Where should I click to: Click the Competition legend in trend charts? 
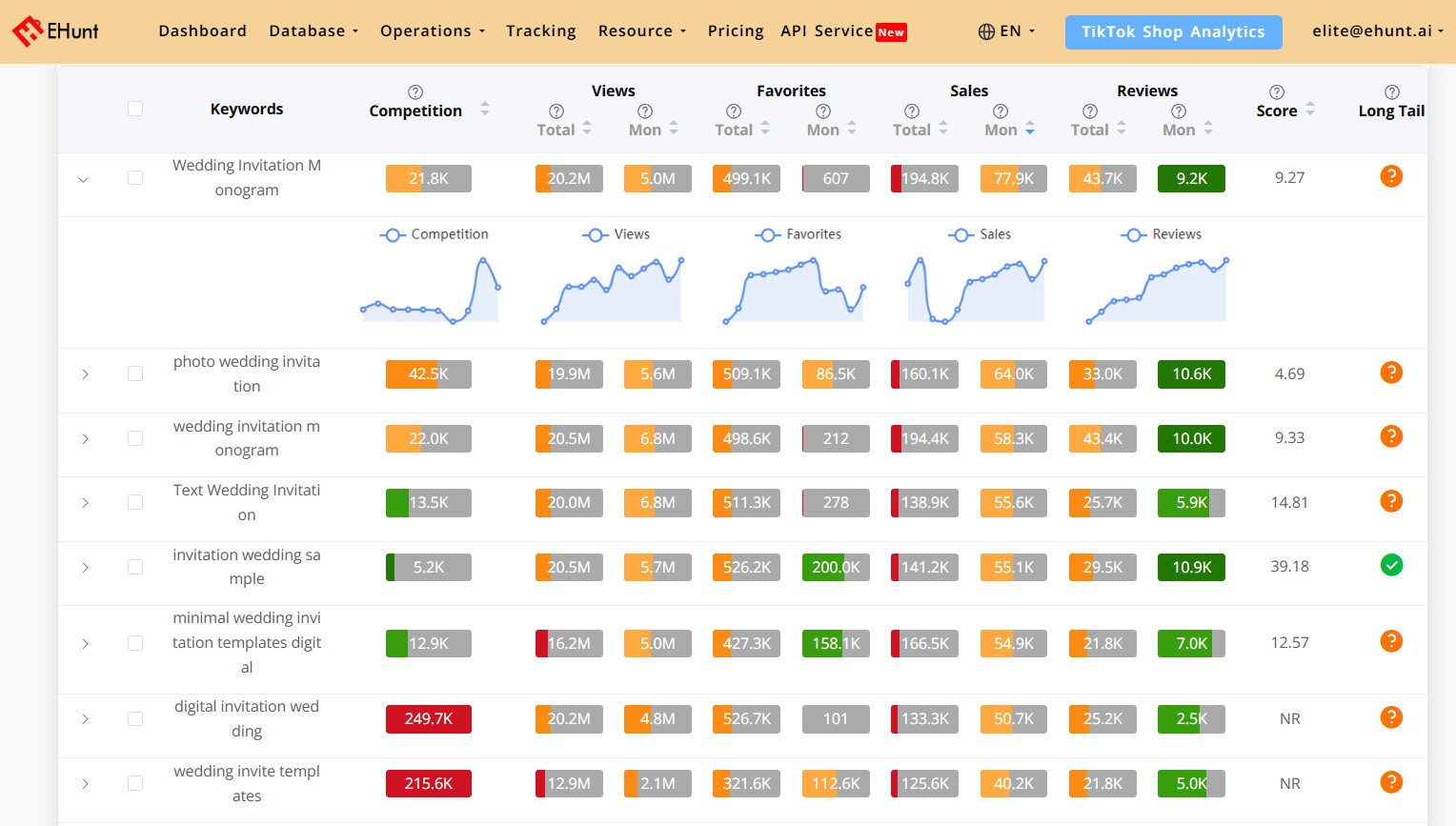point(435,234)
